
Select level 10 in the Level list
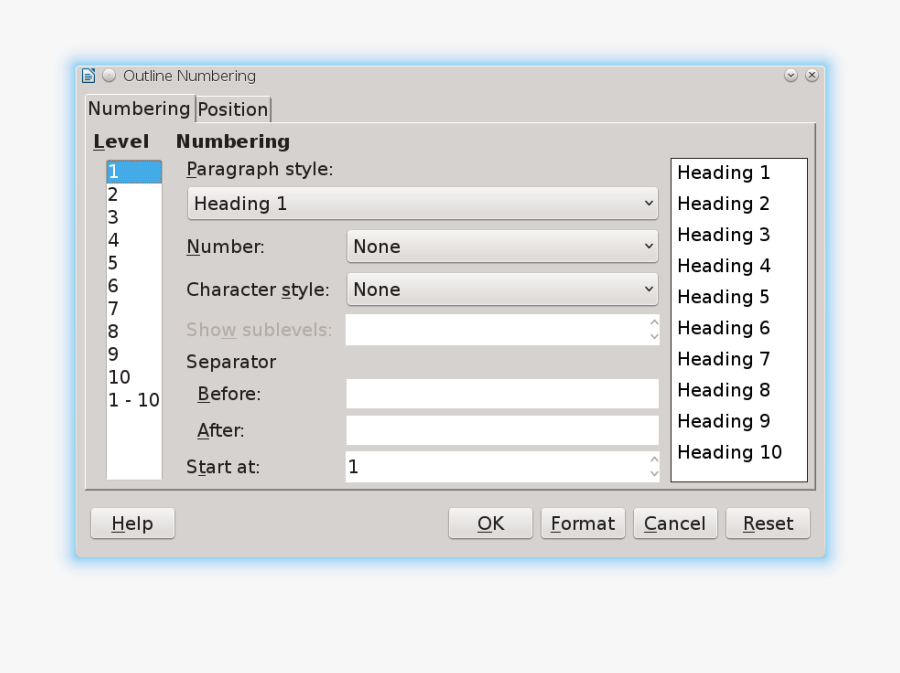click(120, 377)
